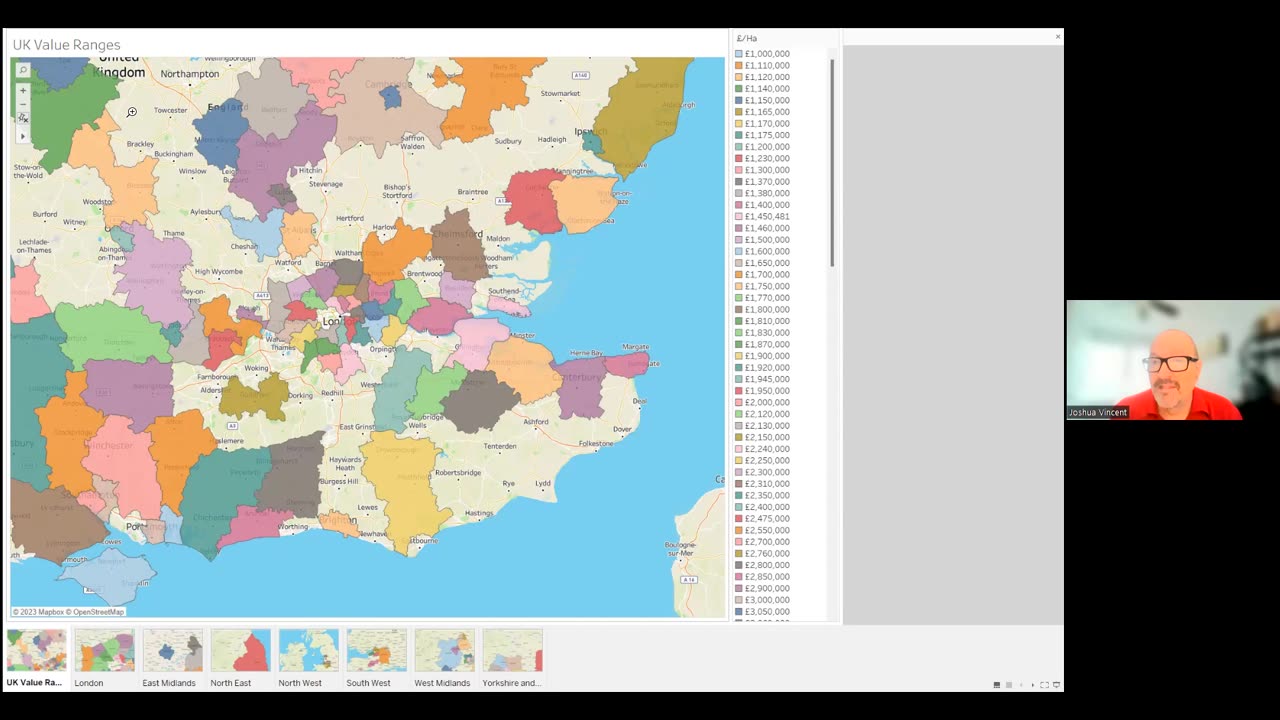
Task: Click legend value £1,175,000
Action: click(767, 135)
